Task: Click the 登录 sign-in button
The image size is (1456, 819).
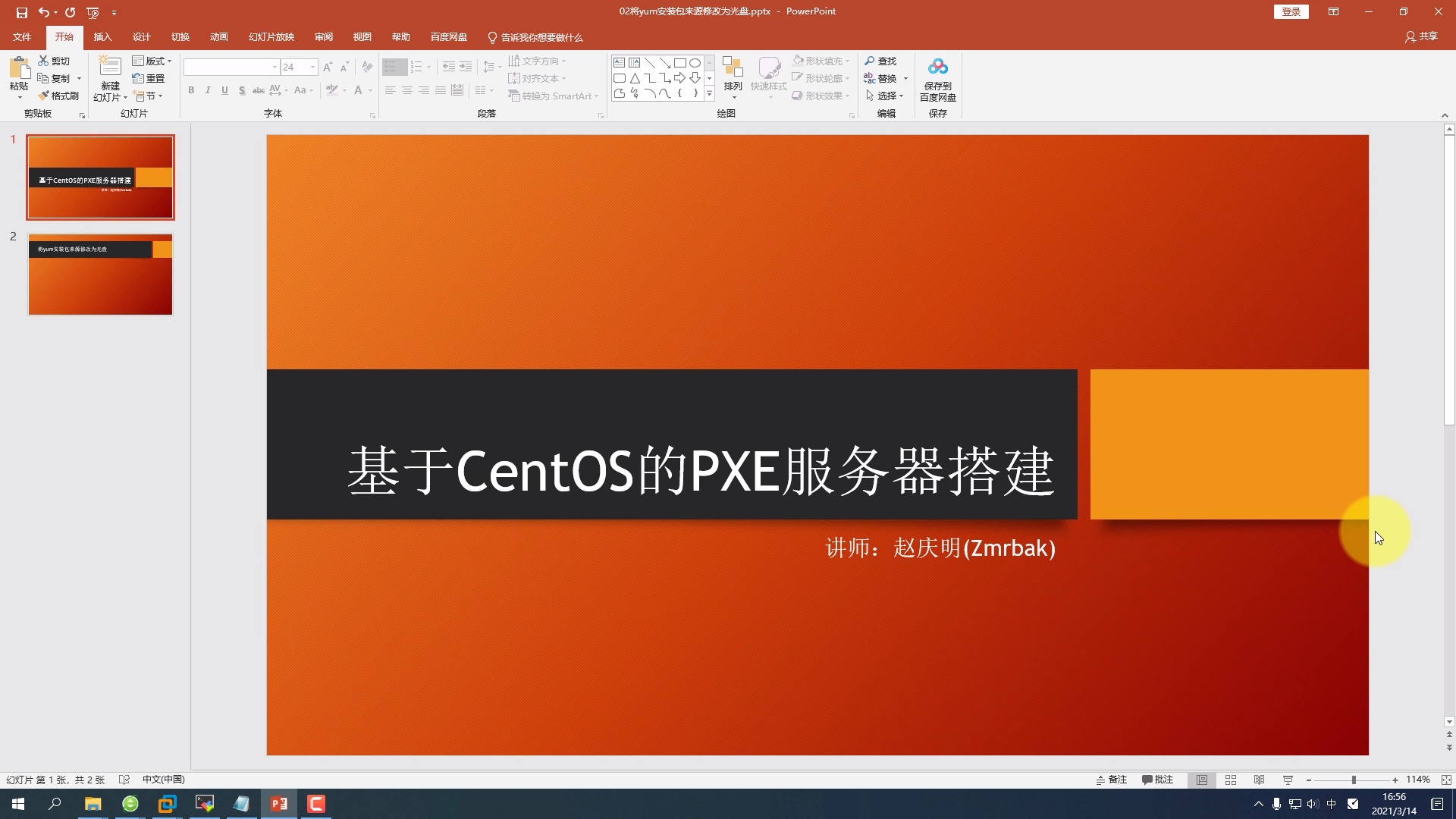Action: click(x=1291, y=11)
